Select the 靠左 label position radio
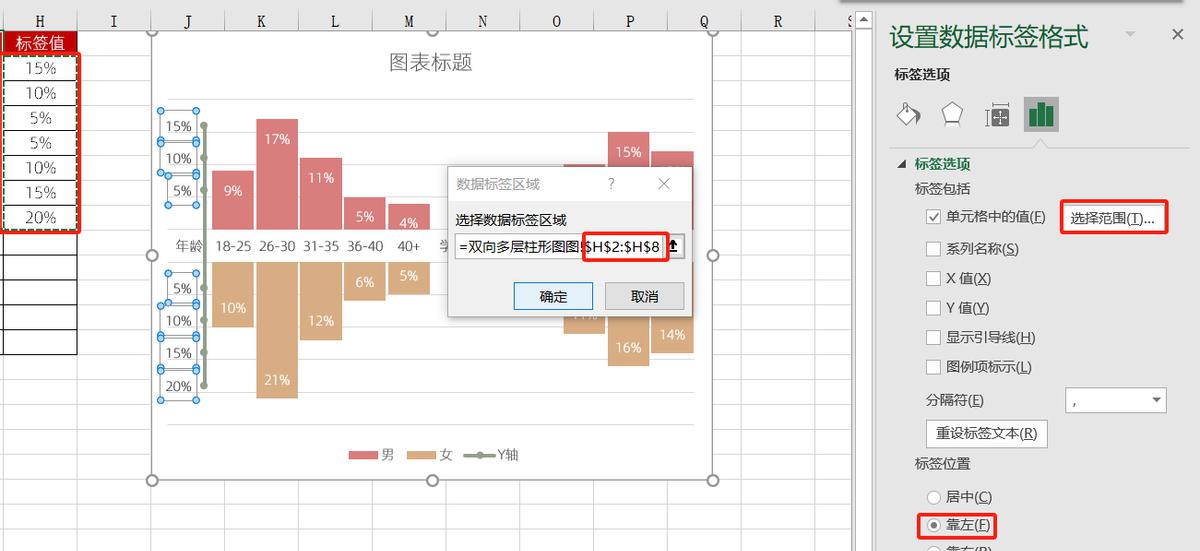 934,525
